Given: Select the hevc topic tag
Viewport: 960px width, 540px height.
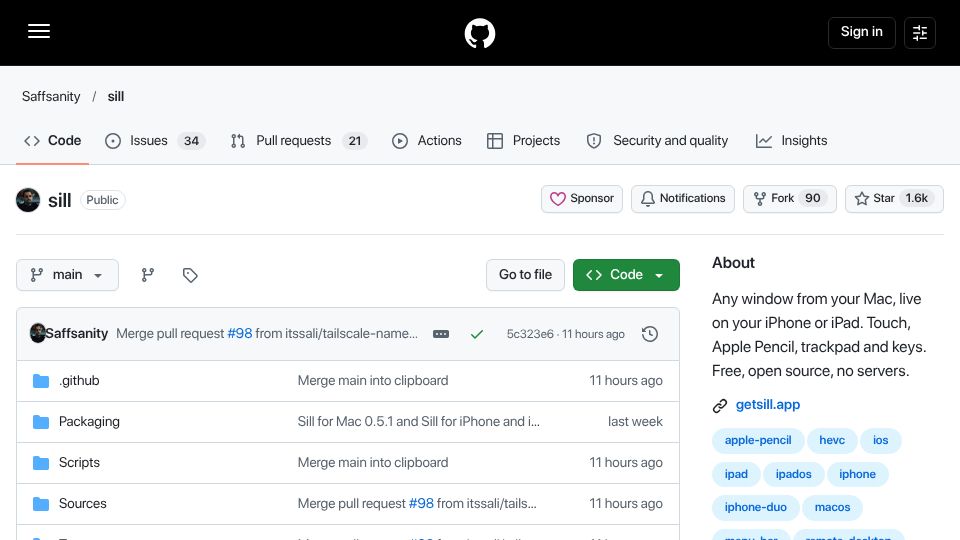Looking at the screenshot, I should coord(832,440).
